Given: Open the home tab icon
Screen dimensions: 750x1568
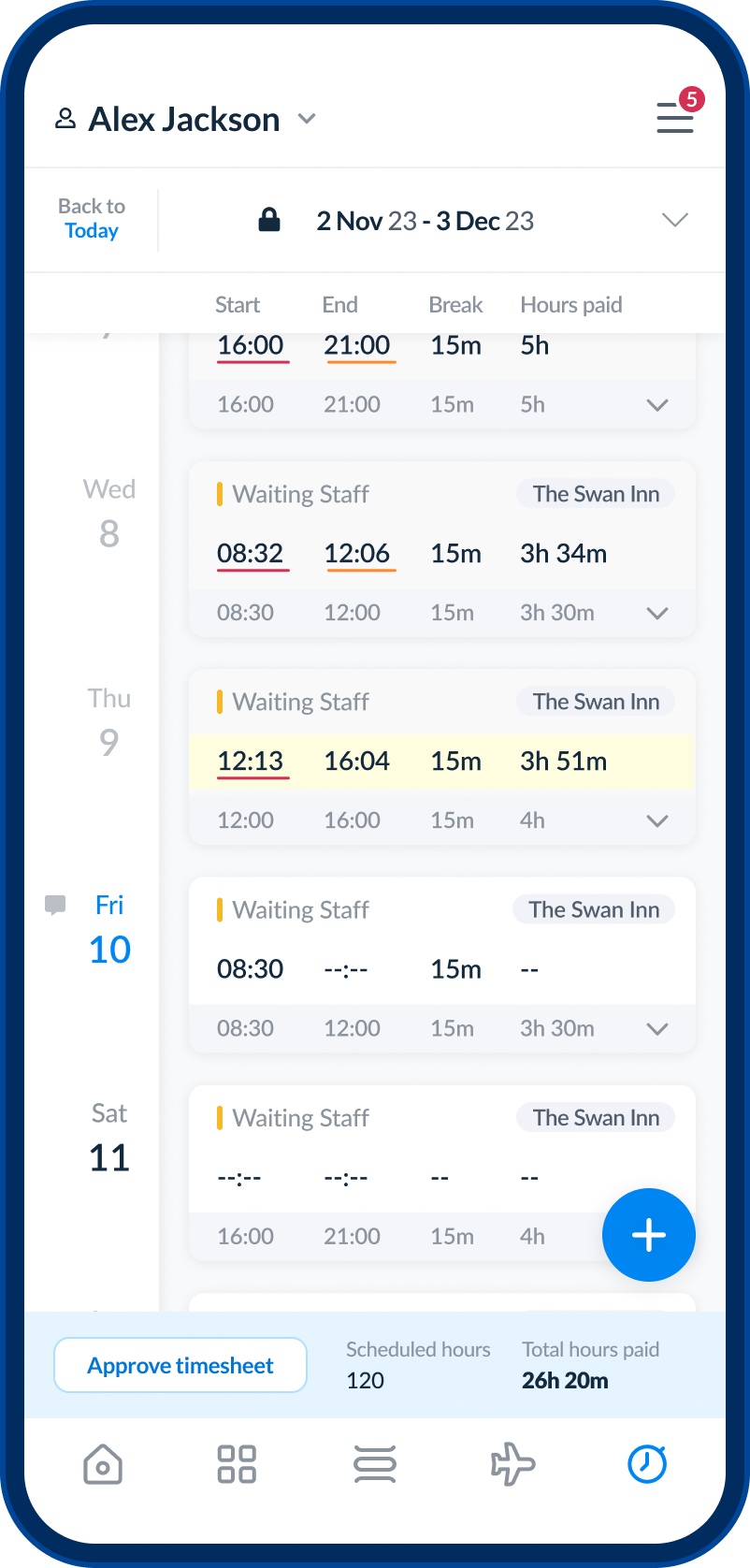Looking at the screenshot, I should coord(103,1464).
